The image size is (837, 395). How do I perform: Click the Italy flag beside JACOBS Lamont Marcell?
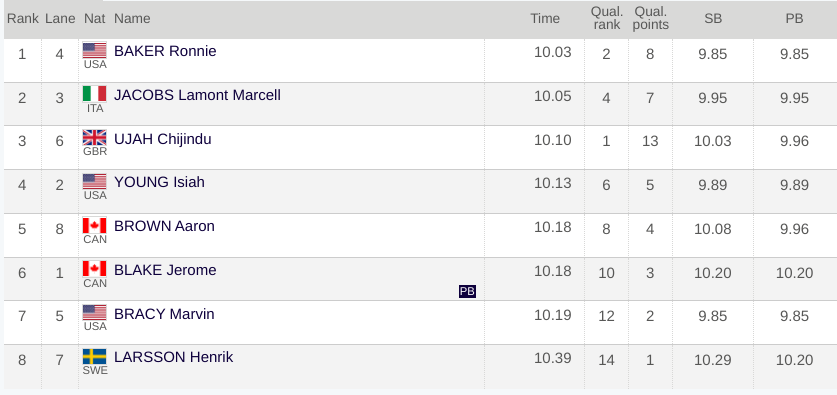click(94, 94)
